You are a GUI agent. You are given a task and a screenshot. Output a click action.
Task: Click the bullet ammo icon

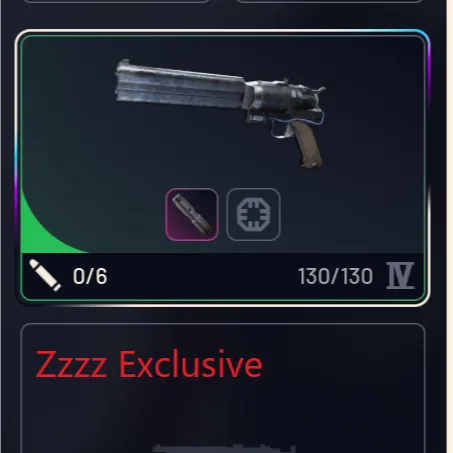click(x=45, y=275)
